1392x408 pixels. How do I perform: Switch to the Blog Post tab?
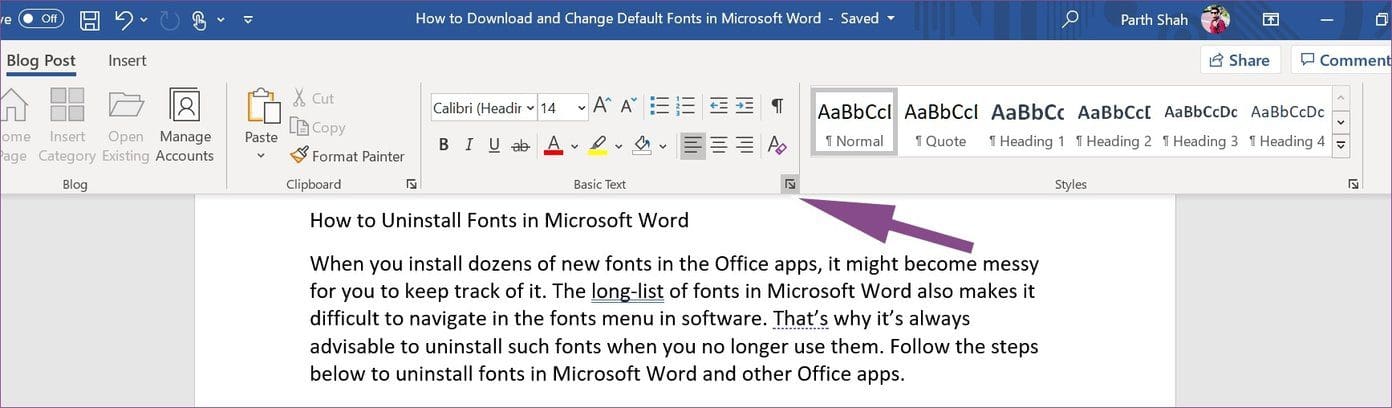pyautogui.click(x=41, y=61)
